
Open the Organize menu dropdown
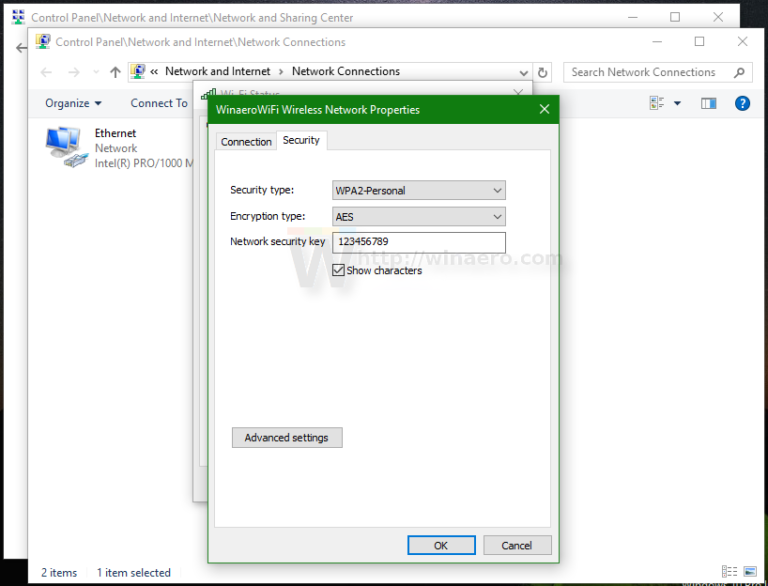(x=73, y=103)
